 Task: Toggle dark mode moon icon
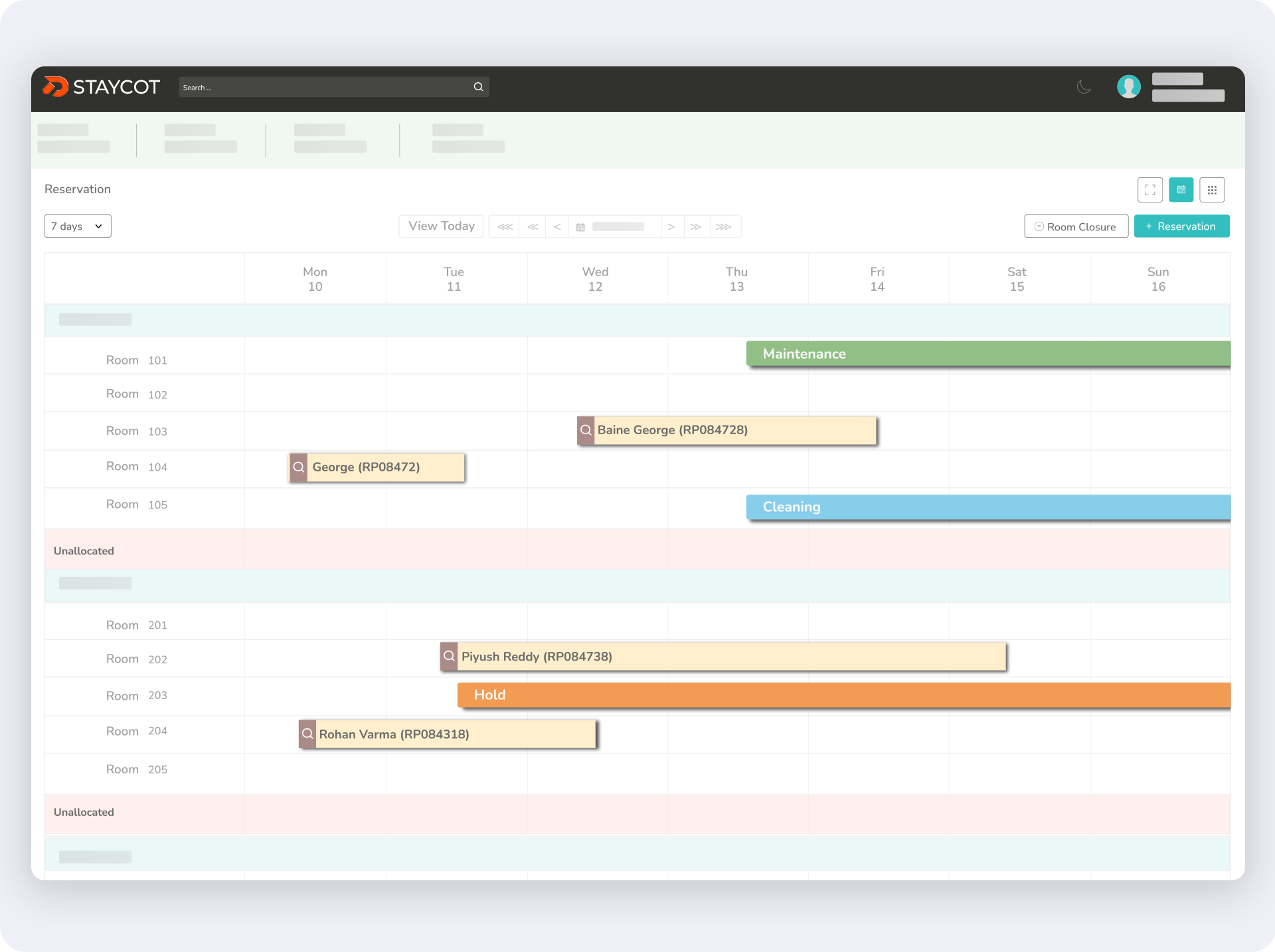click(1083, 87)
